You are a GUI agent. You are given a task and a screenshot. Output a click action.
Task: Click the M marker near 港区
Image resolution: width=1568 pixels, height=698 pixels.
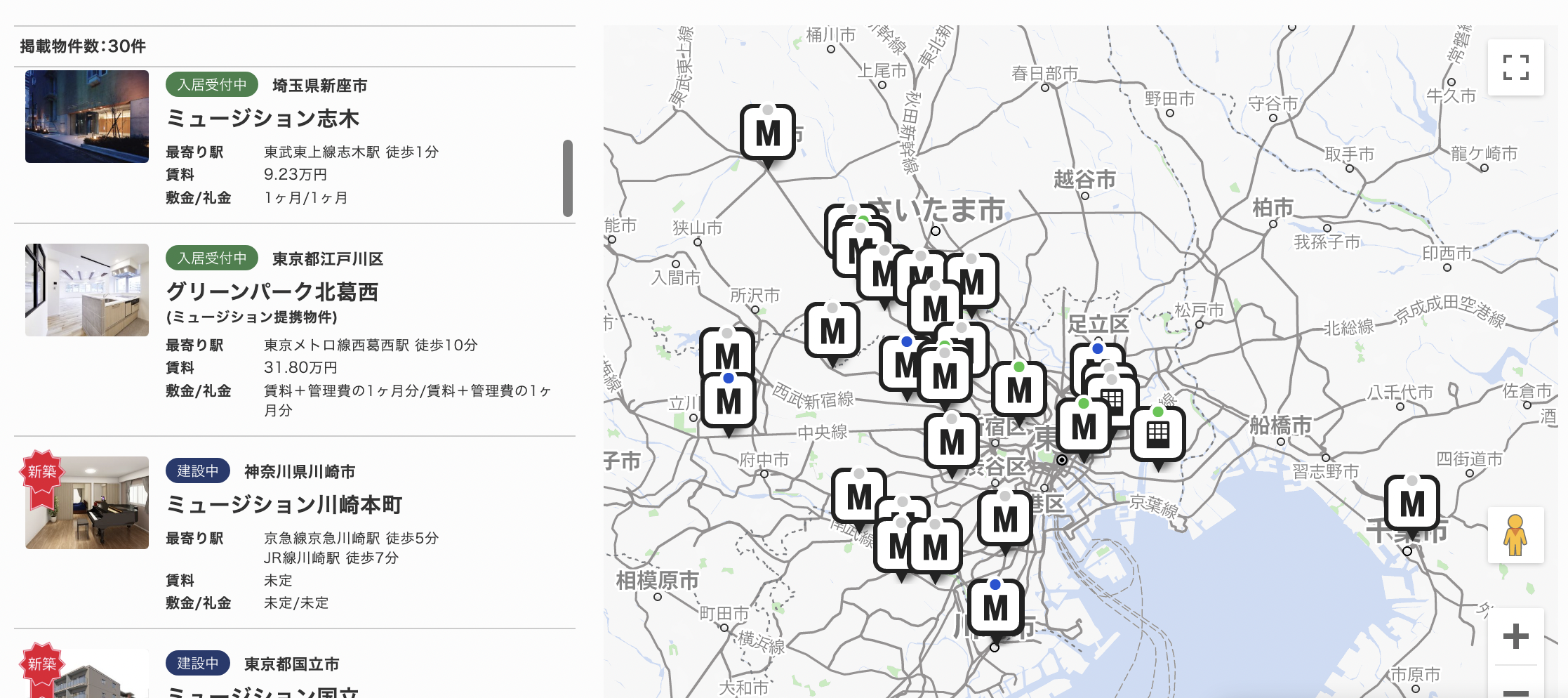point(1005,520)
